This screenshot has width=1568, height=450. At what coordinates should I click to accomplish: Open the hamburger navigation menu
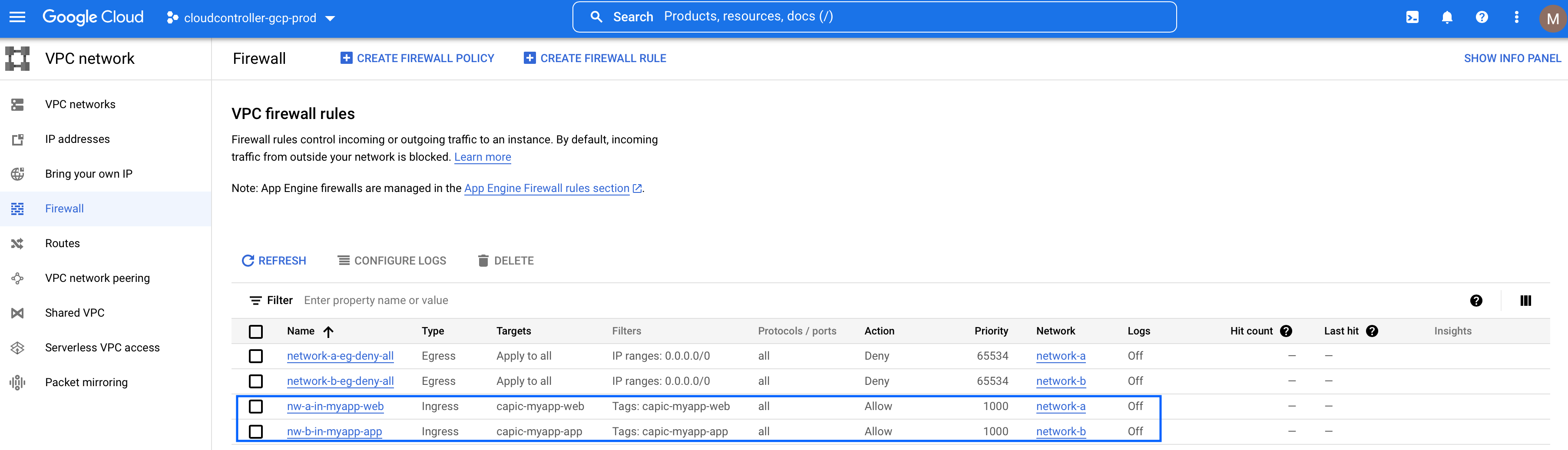pyautogui.click(x=18, y=17)
